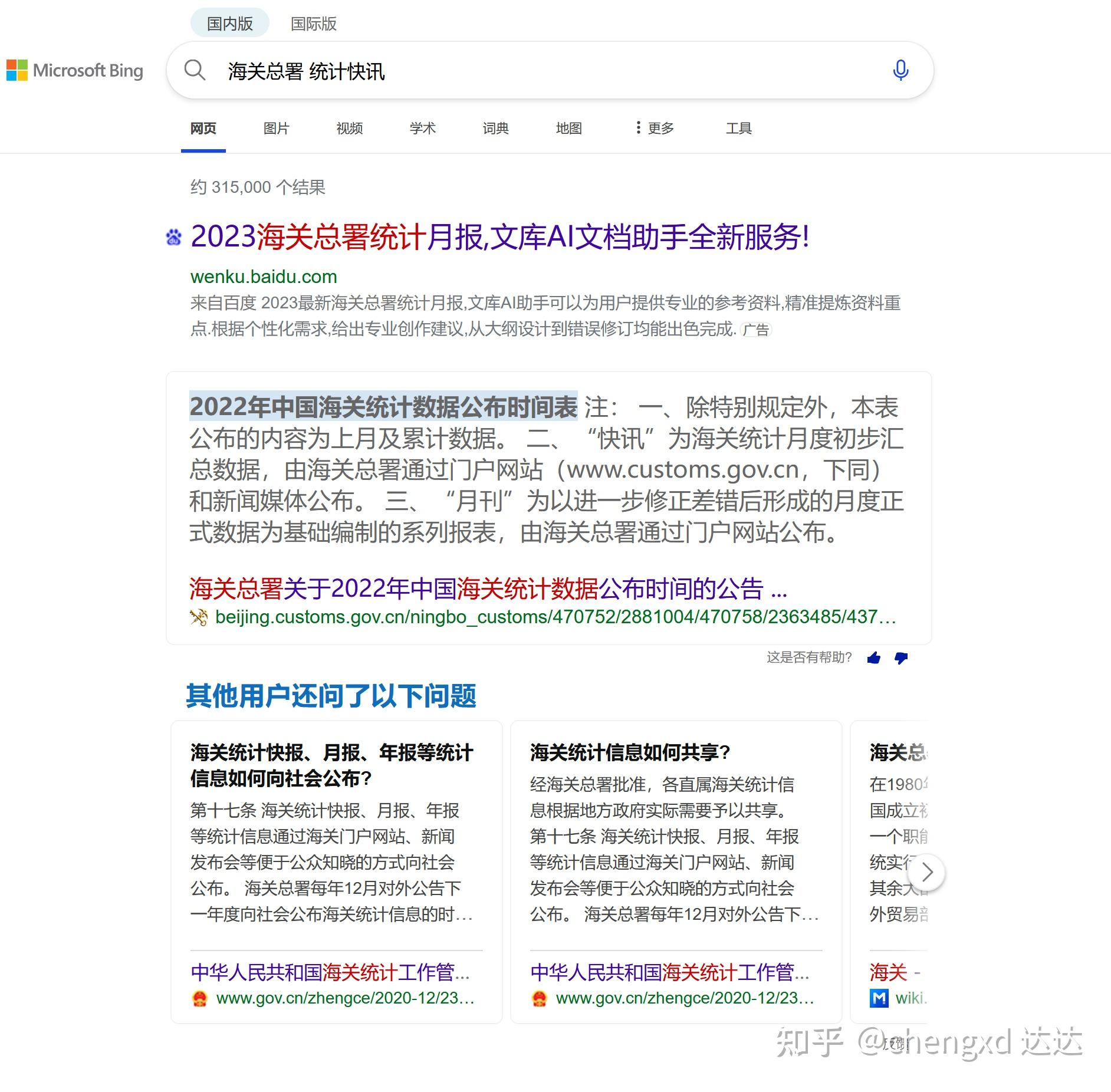This screenshot has width=1111, height=1092.
Task: Click the 广告 label
Action: tap(755, 330)
